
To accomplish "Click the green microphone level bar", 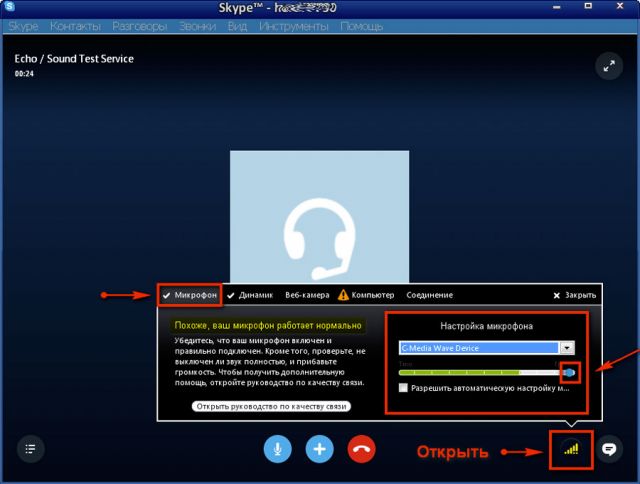I will (x=459, y=373).
